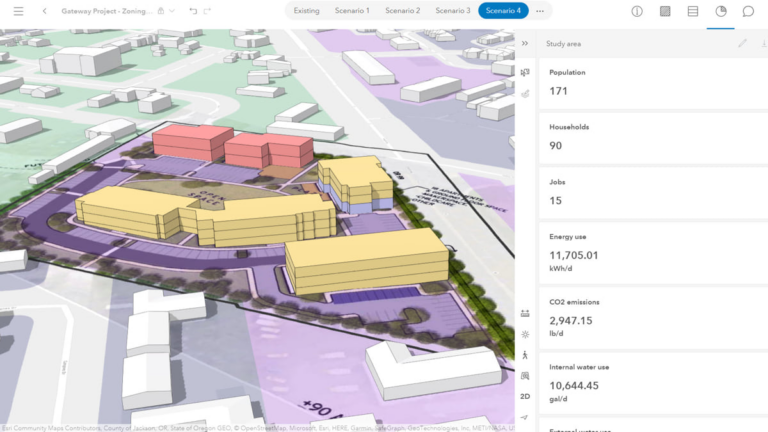
Task: Go back with the left chevron arrow
Action: pyautogui.click(x=45, y=11)
